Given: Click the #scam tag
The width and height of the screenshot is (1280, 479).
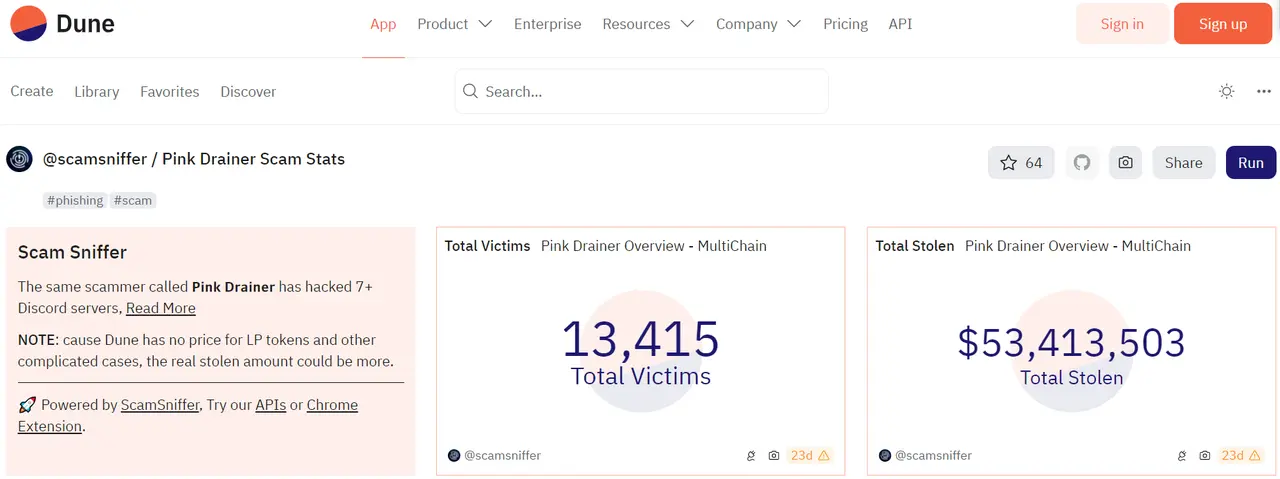Looking at the screenshot, I should [133, 200].
